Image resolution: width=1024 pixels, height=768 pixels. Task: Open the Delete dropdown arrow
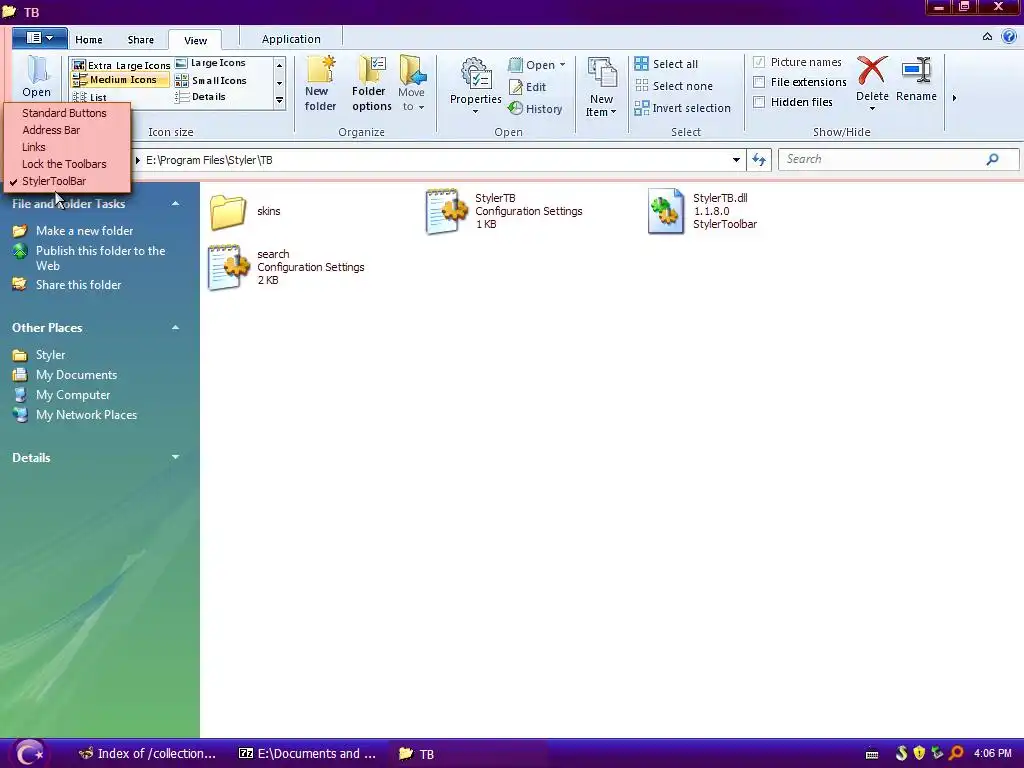pos(872,108)
